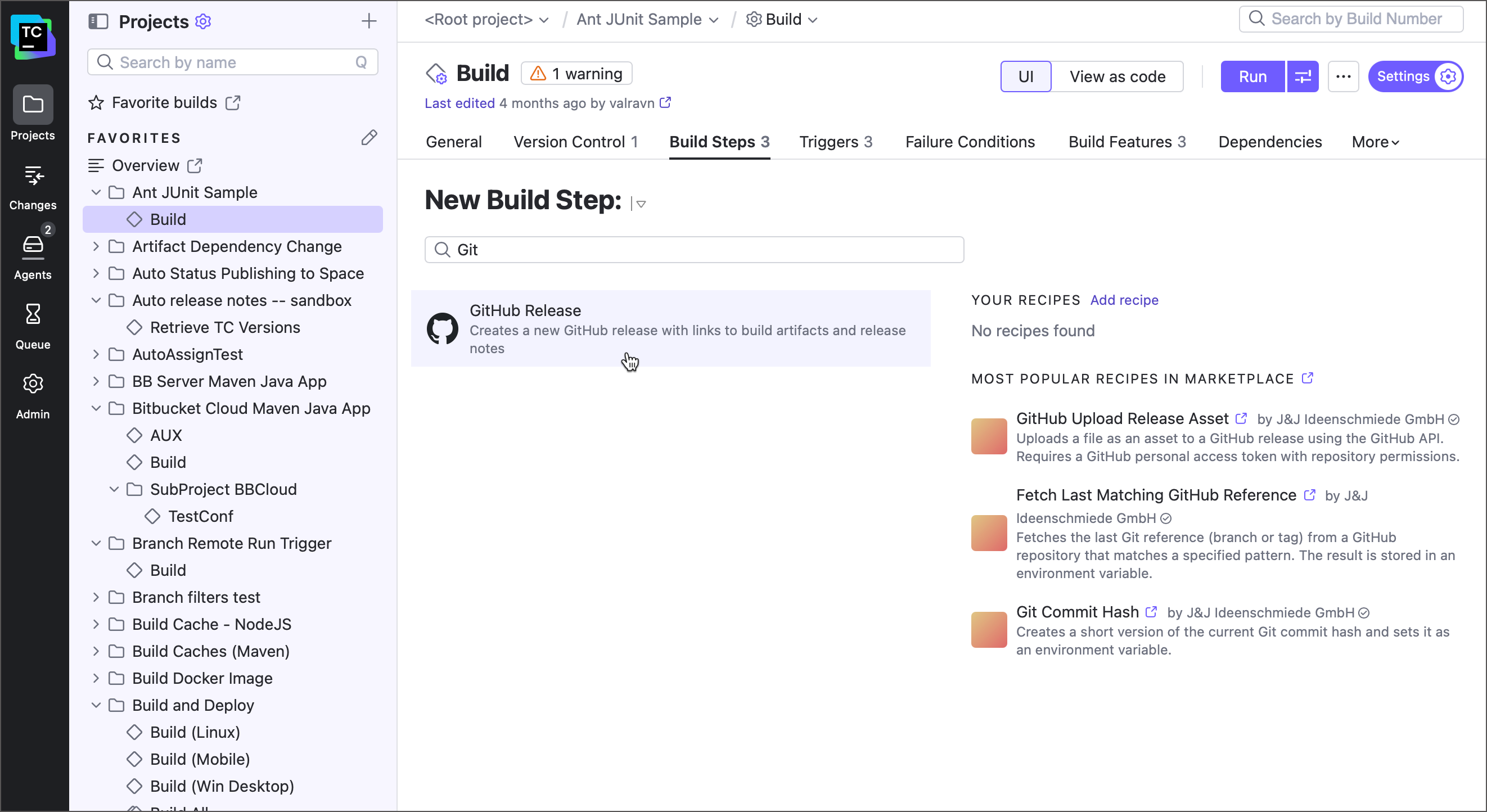Click the Fetch Last Matching GitHub Reference thumbnail
Image resolution: width=1487 pixels, height=812 pixels.
[x=989, y=533]
